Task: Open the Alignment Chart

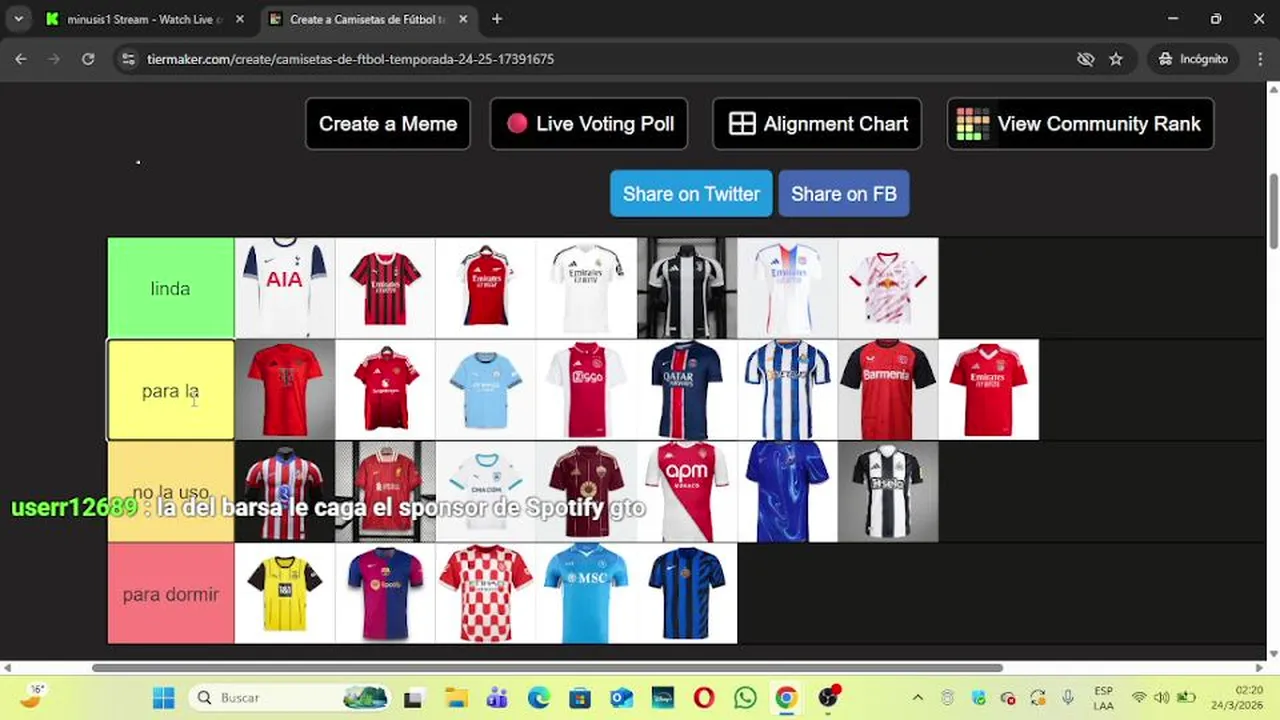Action: 817,124
